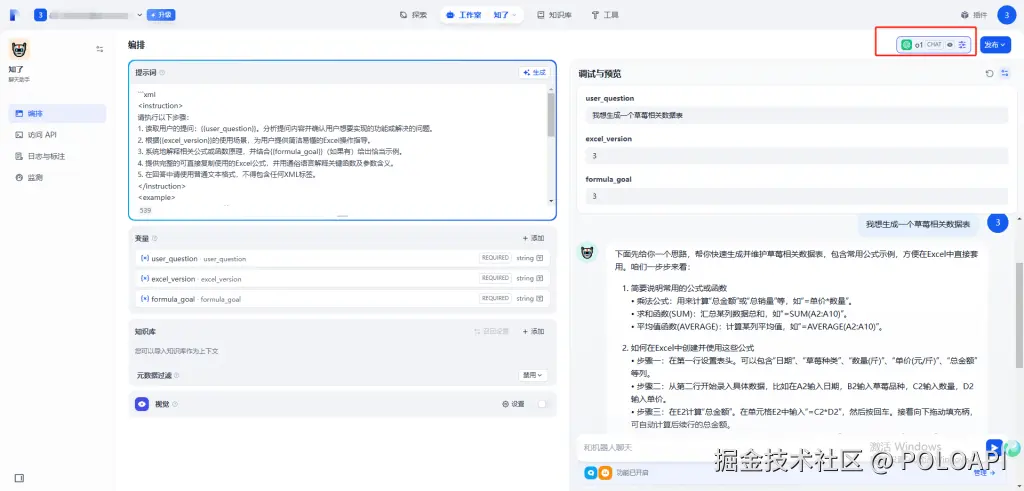The image size is (1024, 491).
Task: Click the help icon next to 变量
Action: pyautogui.click(x=155, y=238)
